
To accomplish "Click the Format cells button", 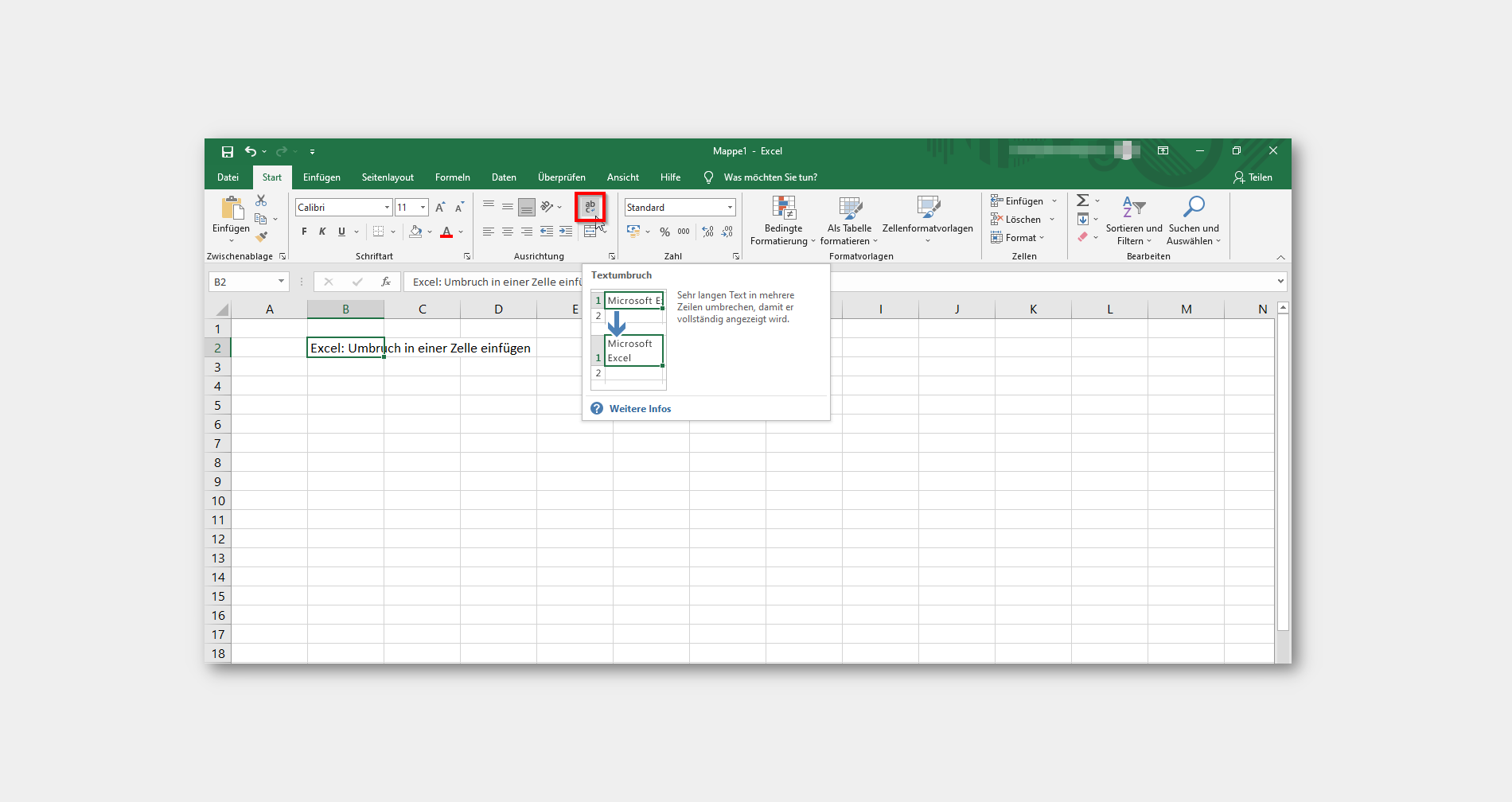I will pos(1018,238).
